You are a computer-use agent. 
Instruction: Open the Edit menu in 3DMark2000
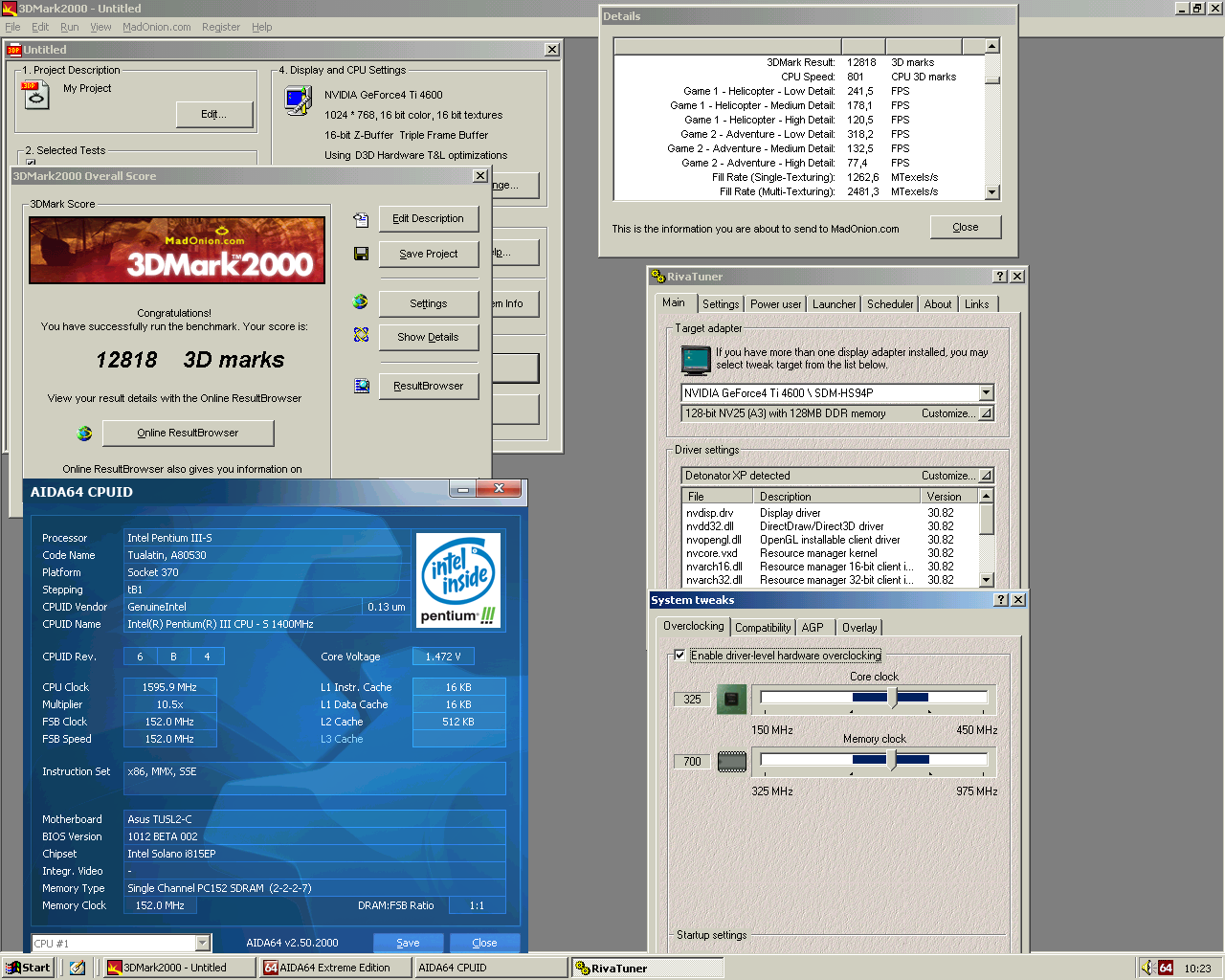coord(40,27)
